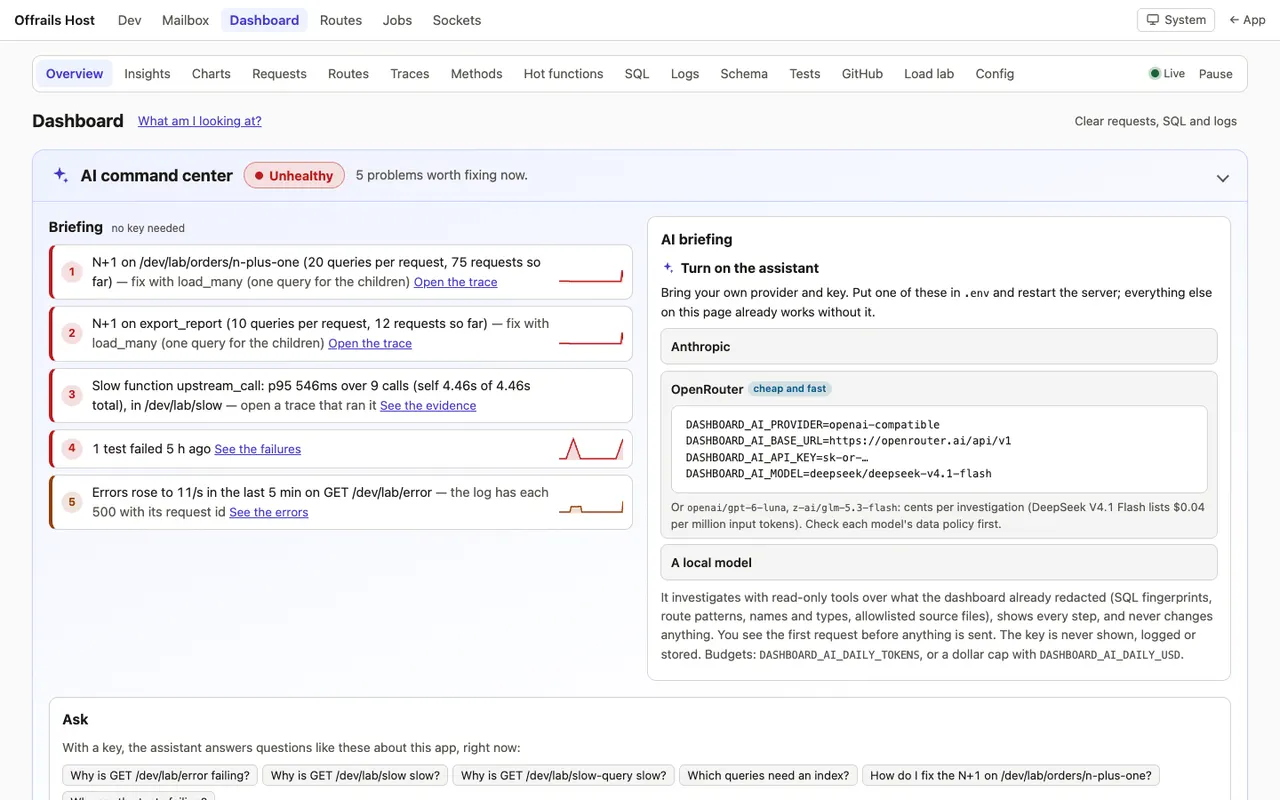Open the Traces tab
Screen dimensions: 1280x800
pyautogui.click(x=410, y=74)
